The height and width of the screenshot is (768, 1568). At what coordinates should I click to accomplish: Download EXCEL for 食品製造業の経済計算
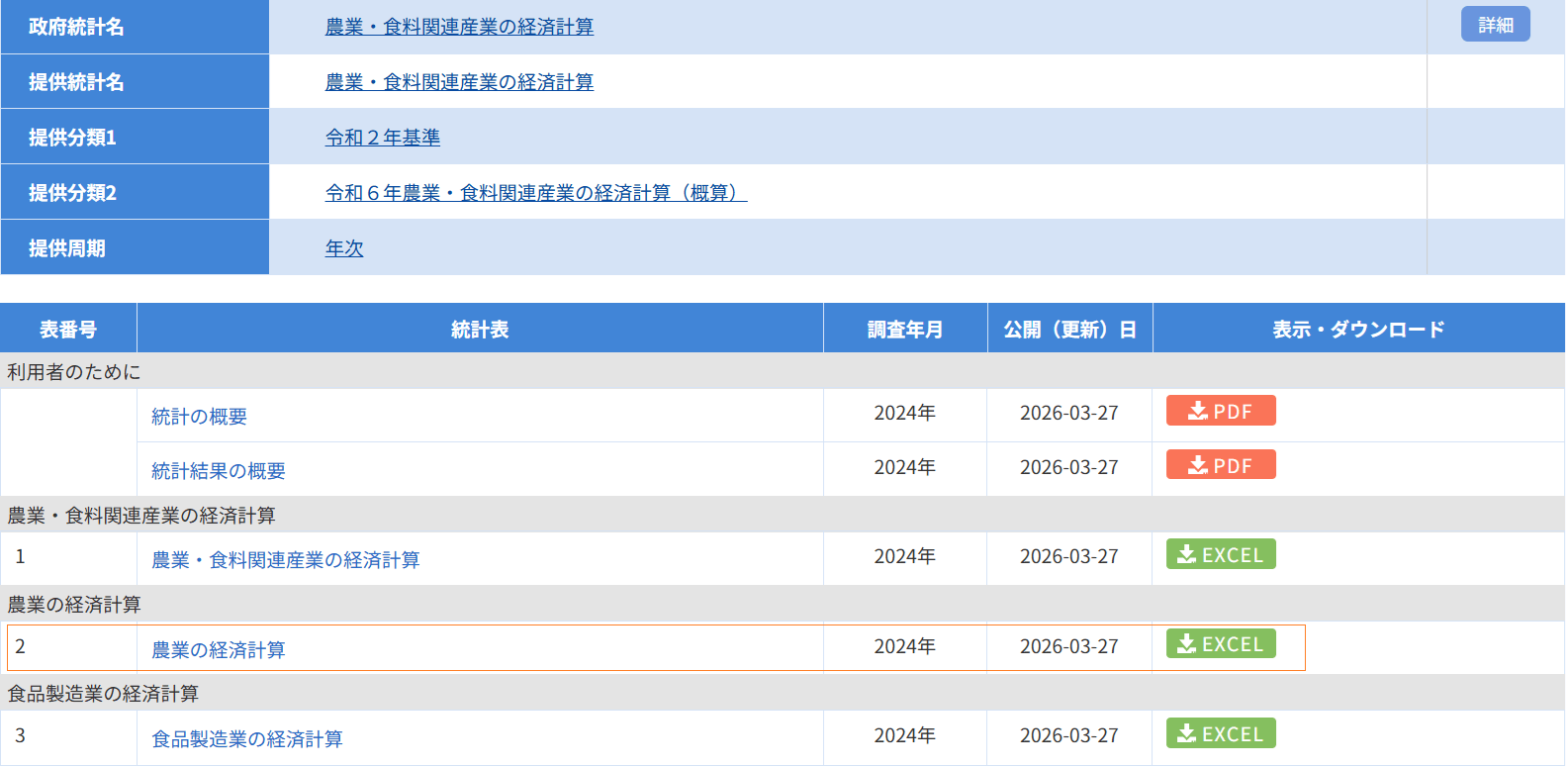pos(1220,733)
